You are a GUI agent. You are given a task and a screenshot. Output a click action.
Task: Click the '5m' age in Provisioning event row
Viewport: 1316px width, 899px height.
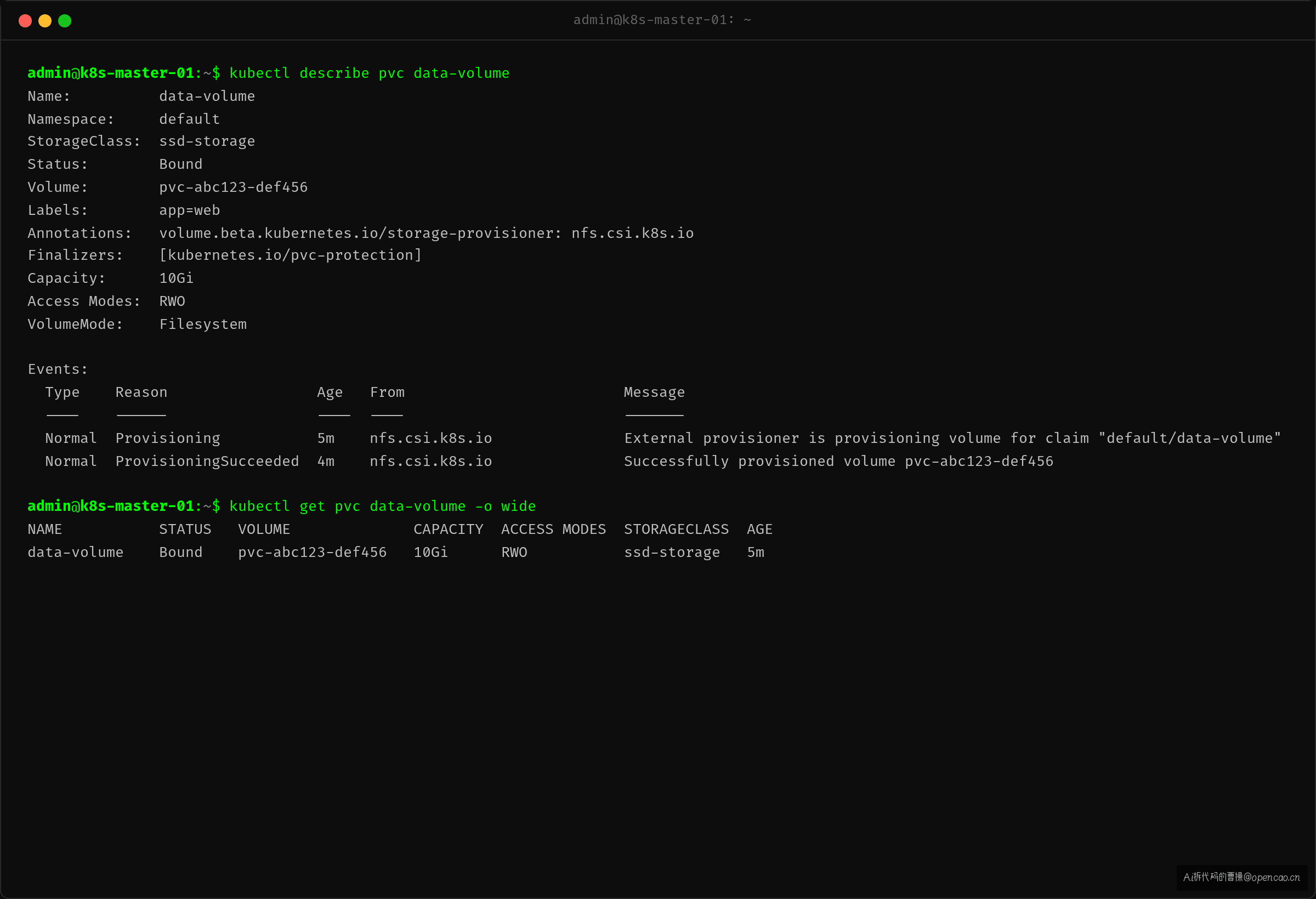pos(326,438)
